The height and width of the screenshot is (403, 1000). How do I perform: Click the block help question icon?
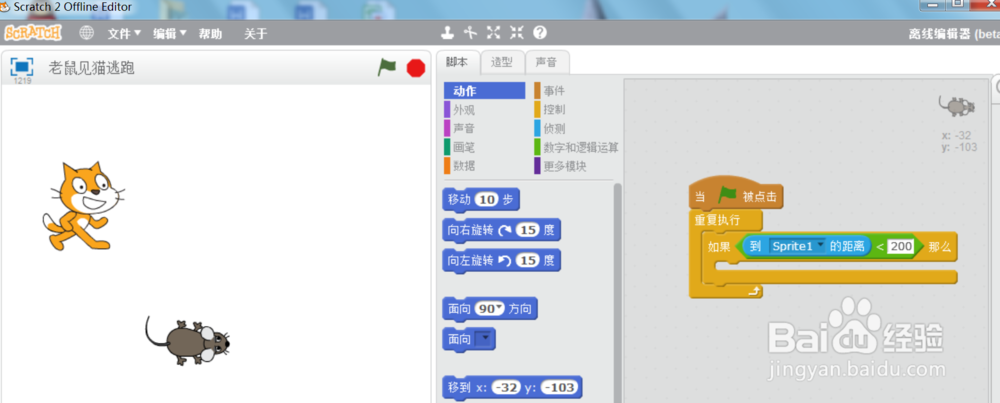click(x=540, y=33)
